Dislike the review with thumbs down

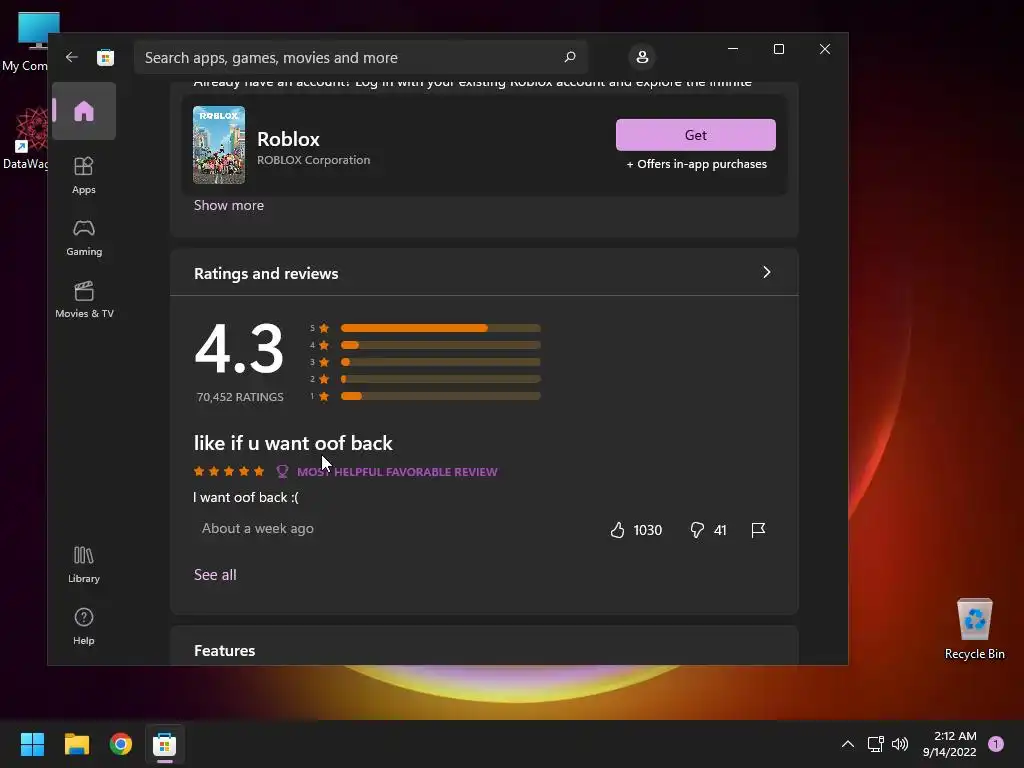click(x=697, y=530)
